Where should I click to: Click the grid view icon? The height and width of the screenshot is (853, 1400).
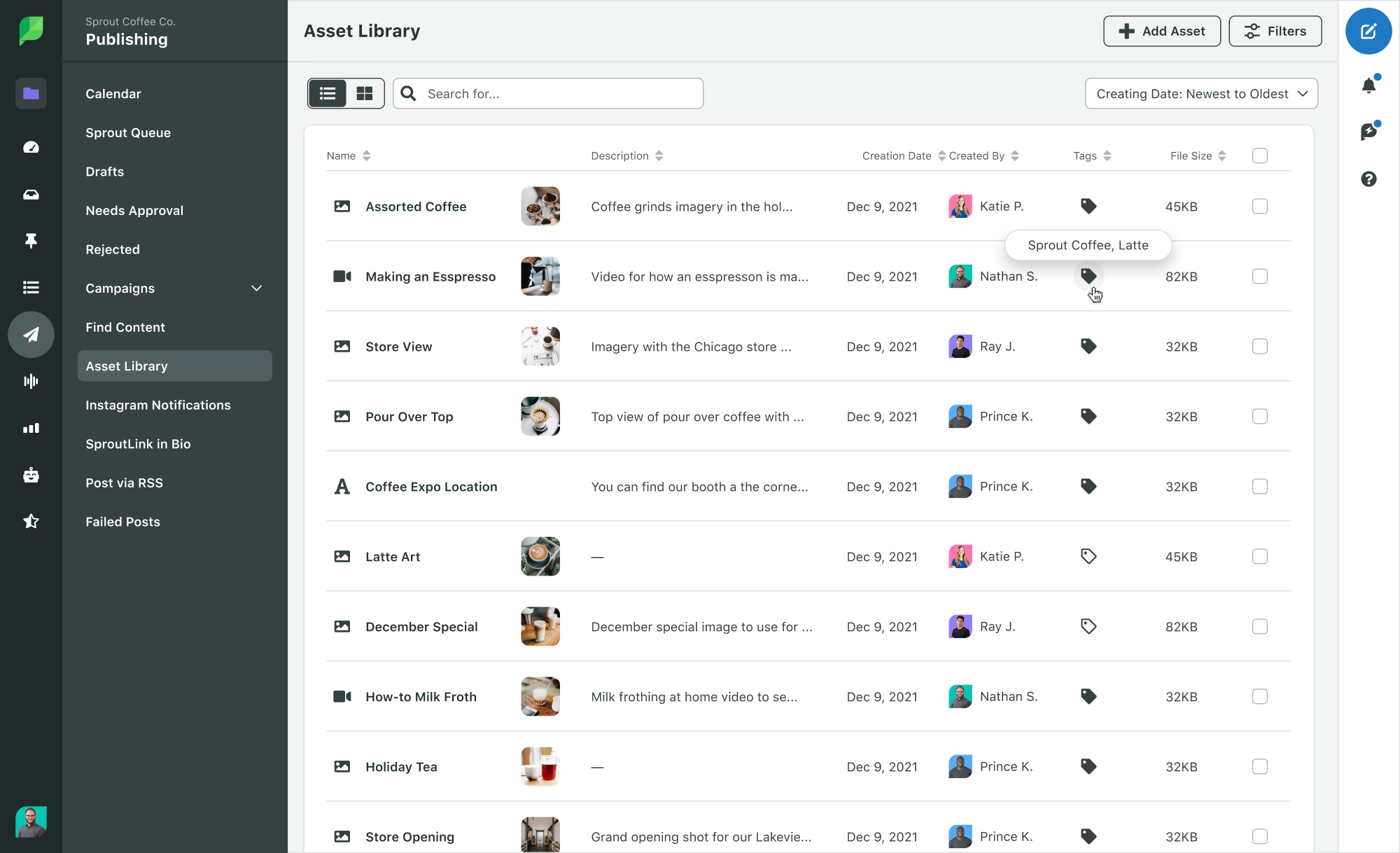pyautogui.click(x=364, y=93)
